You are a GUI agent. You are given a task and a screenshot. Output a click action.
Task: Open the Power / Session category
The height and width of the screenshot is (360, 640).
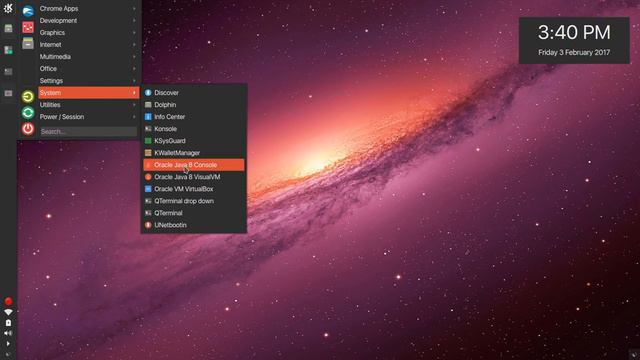point(88,117)
